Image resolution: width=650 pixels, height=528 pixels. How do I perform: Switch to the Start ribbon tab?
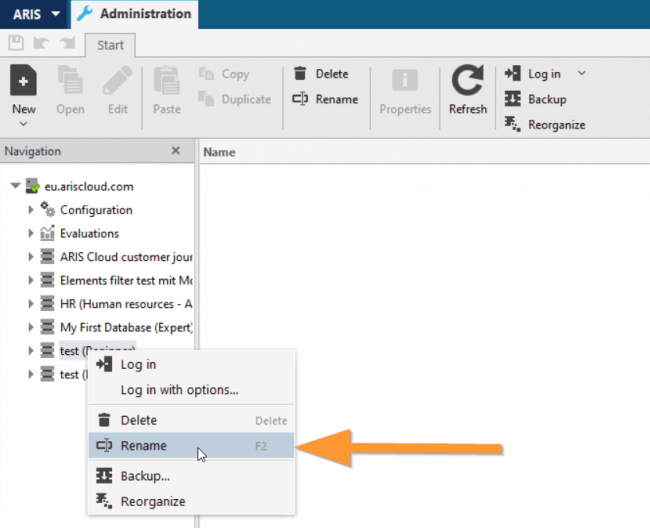[x=110, y=45]
